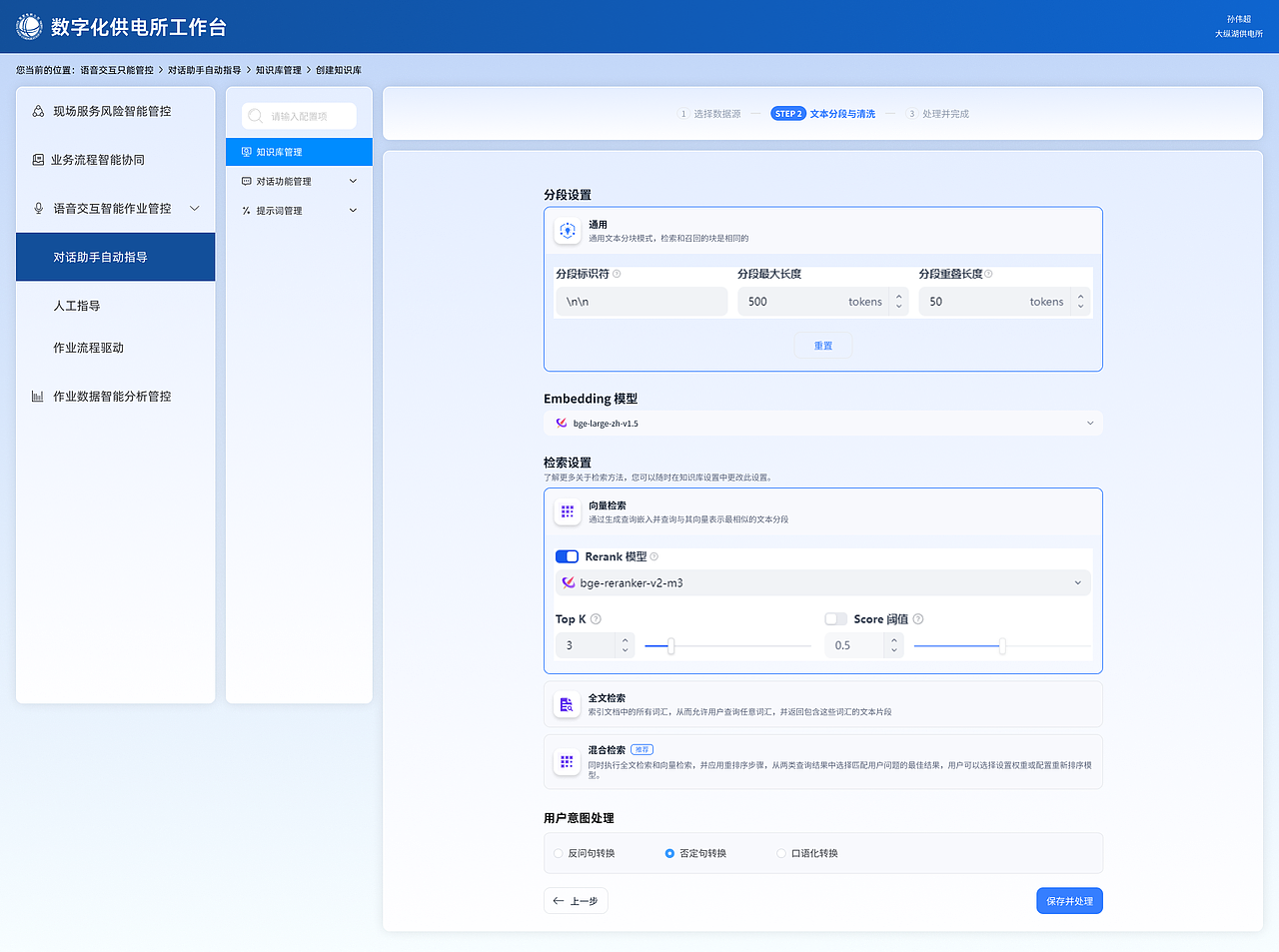Click the search magnifier icon in the config search

[x=256, y=116]
